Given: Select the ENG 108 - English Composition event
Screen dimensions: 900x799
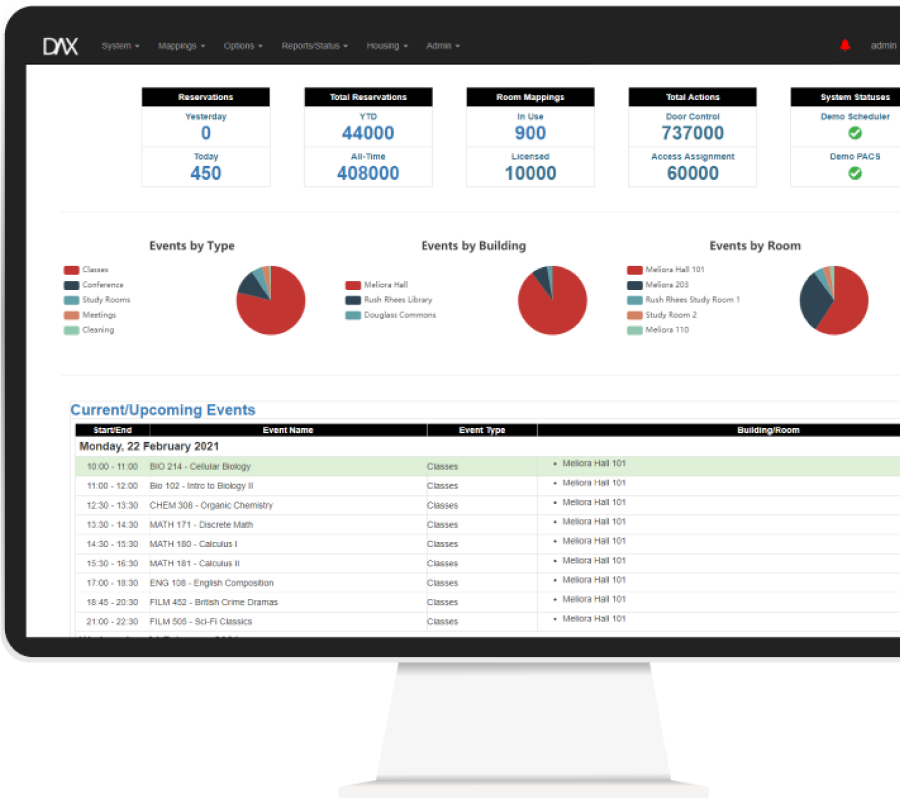Looking at the screenshot, I should click(212, 583).
